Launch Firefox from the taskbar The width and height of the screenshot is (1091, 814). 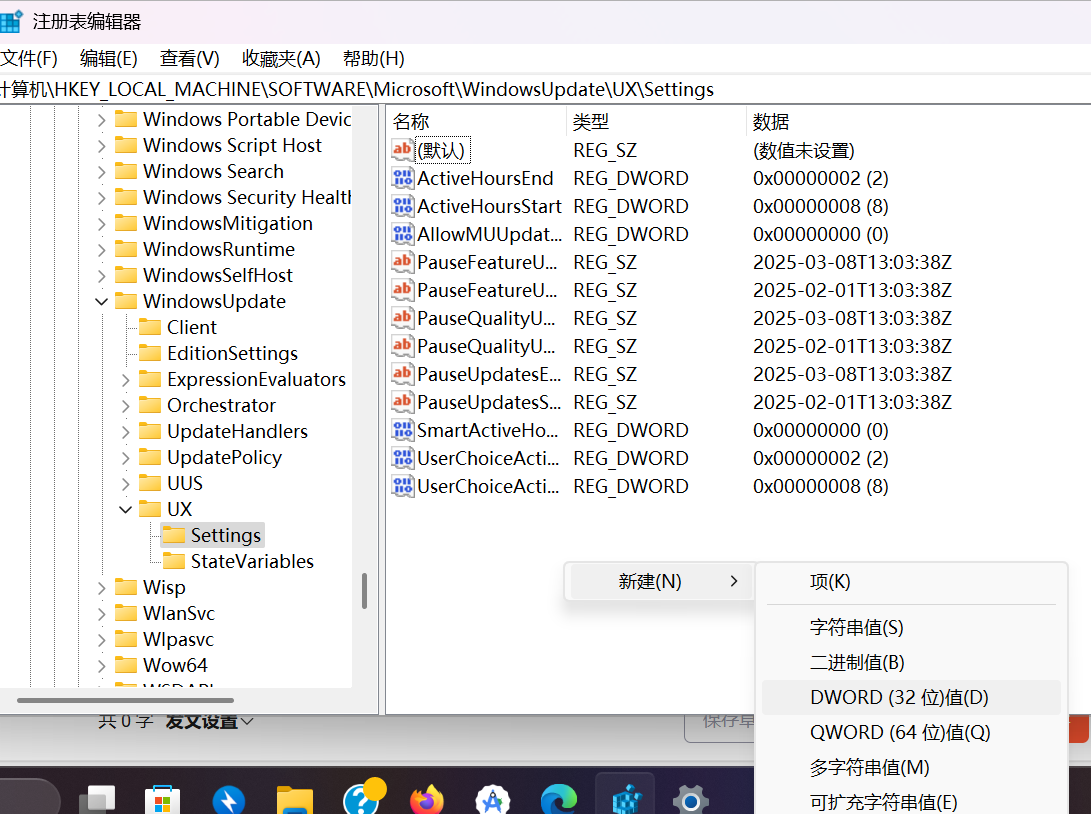pos(427,800)
